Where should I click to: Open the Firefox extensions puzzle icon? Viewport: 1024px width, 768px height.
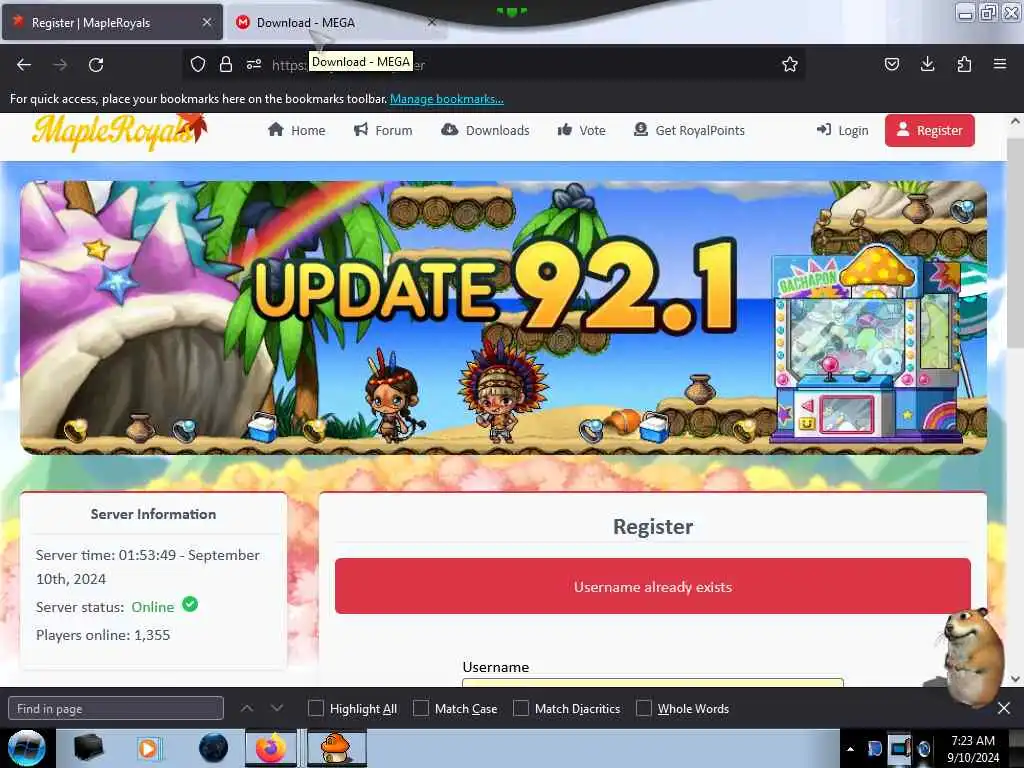tap(964, 64)
